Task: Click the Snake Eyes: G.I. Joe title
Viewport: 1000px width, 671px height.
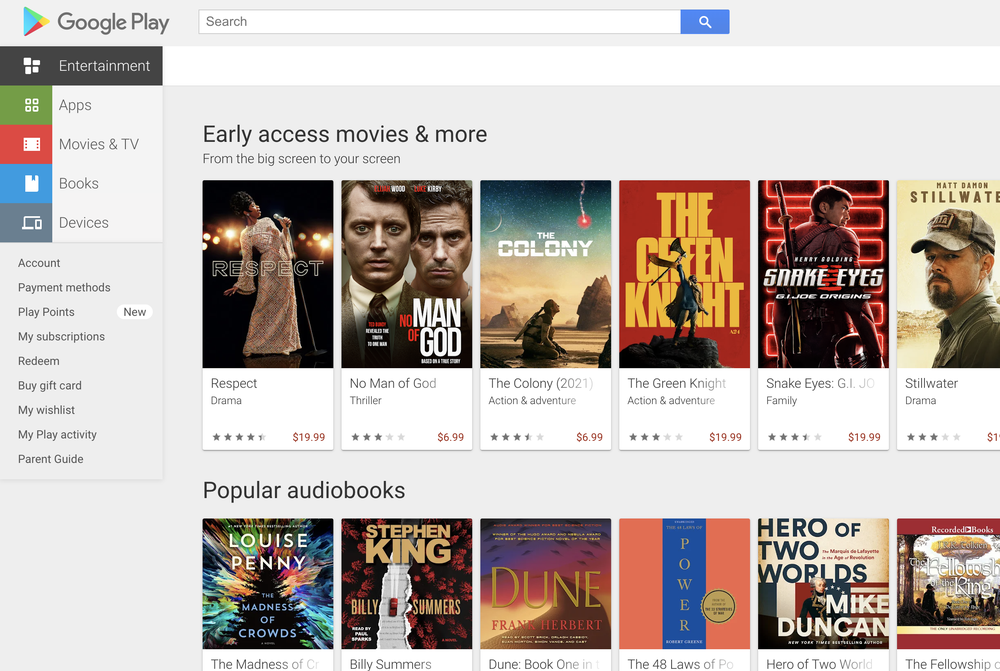Action: pyautogui.click(x=820, y=383)
